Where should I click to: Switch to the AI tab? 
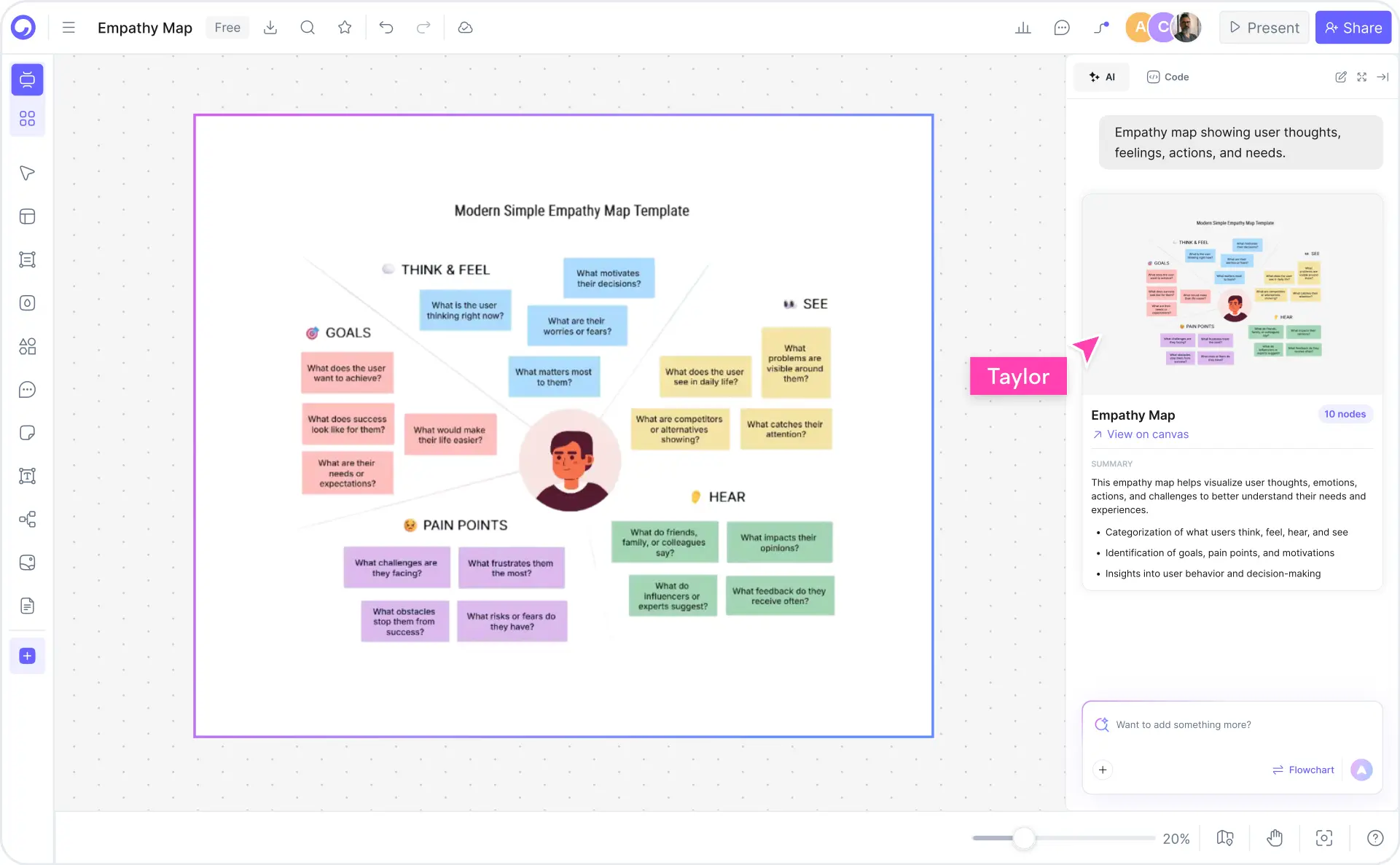(x=1101, y=77)
